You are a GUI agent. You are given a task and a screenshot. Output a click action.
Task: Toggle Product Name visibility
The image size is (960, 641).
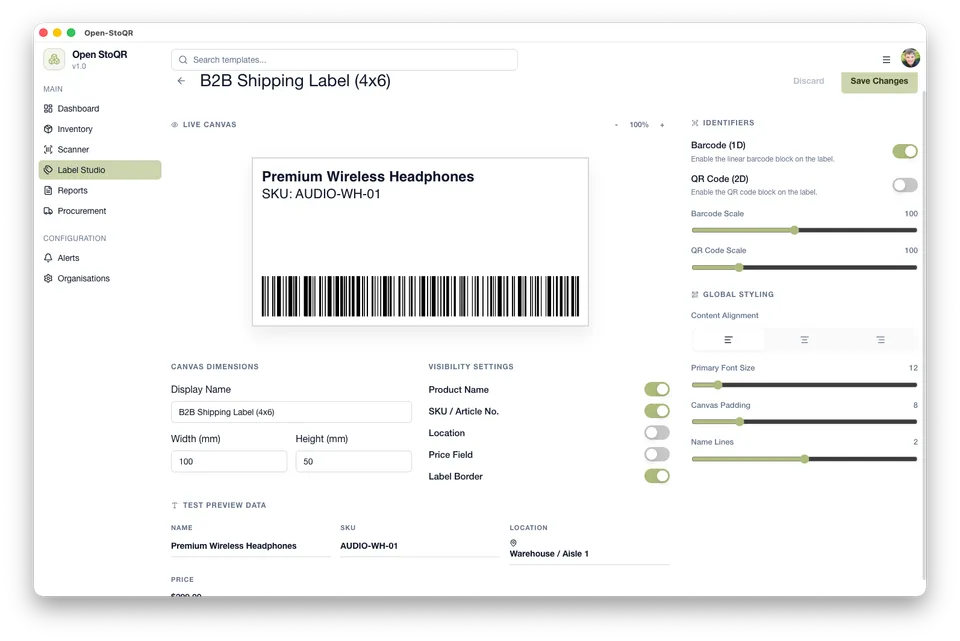[x=656, y=389]
